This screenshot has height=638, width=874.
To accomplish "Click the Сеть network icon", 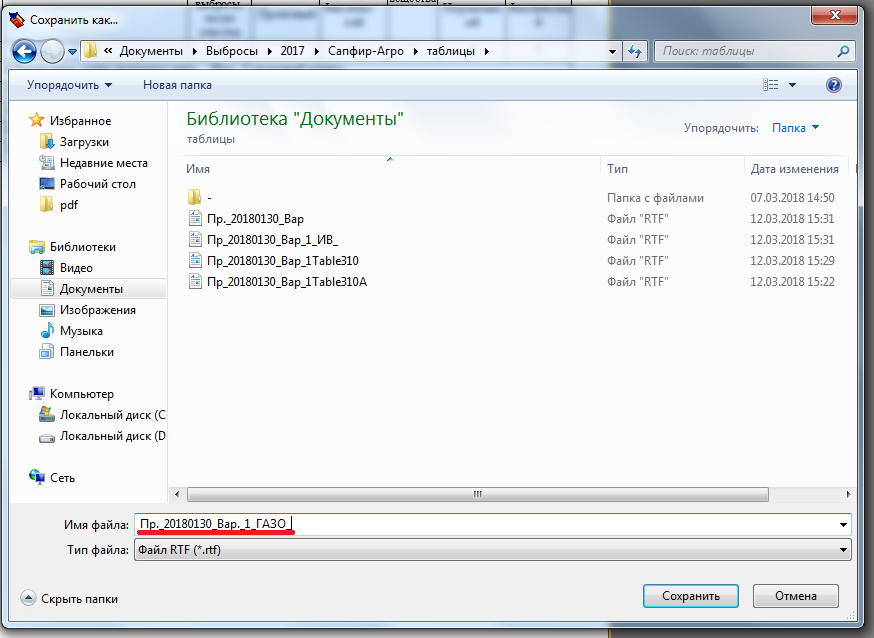I will [37, 478].
